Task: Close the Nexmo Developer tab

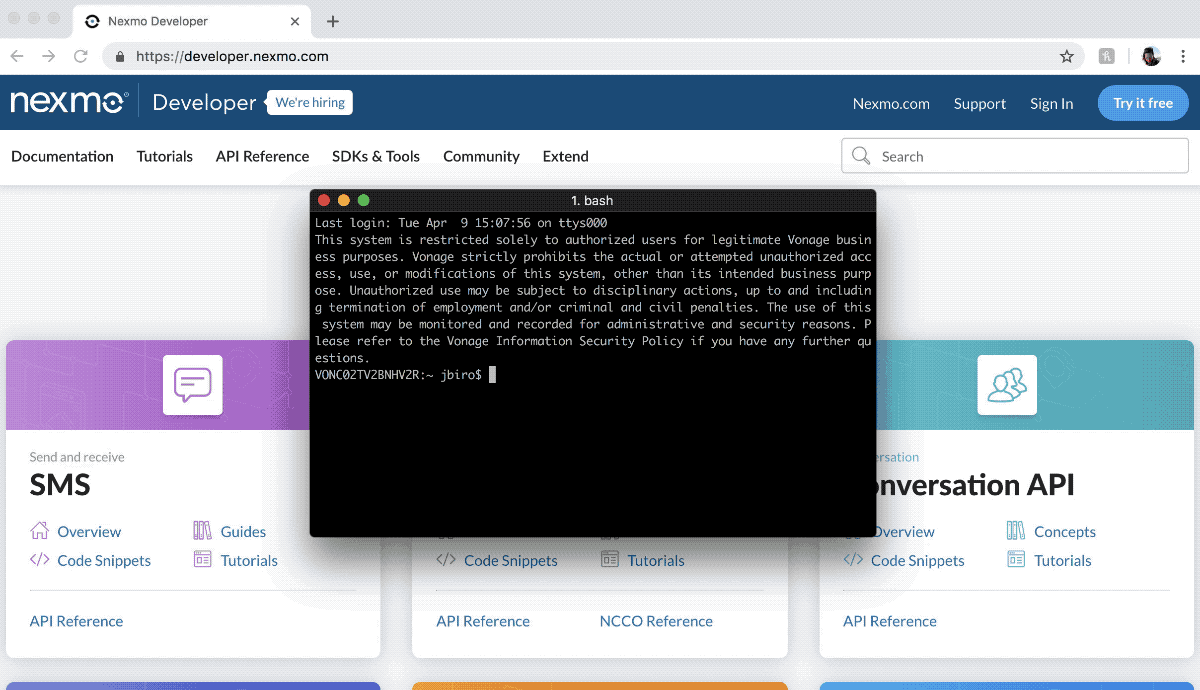Action: (x=296, y=21)
